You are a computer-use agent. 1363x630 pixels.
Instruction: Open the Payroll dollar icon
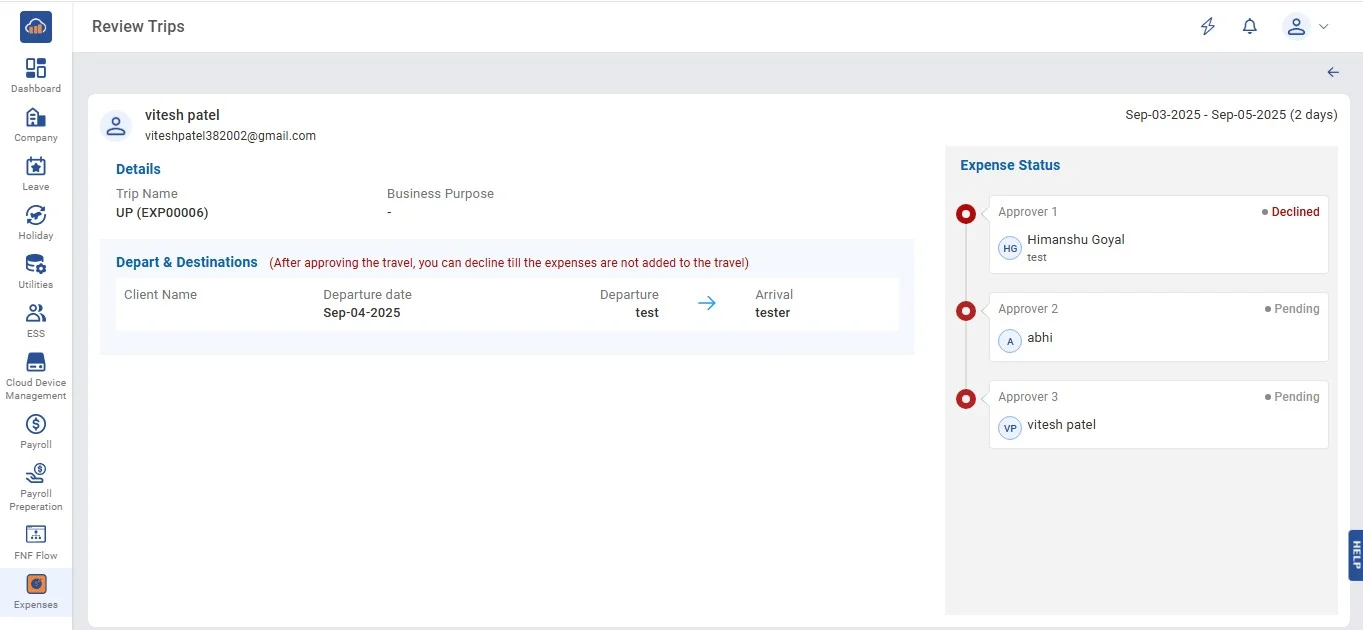tap(36, 425)
